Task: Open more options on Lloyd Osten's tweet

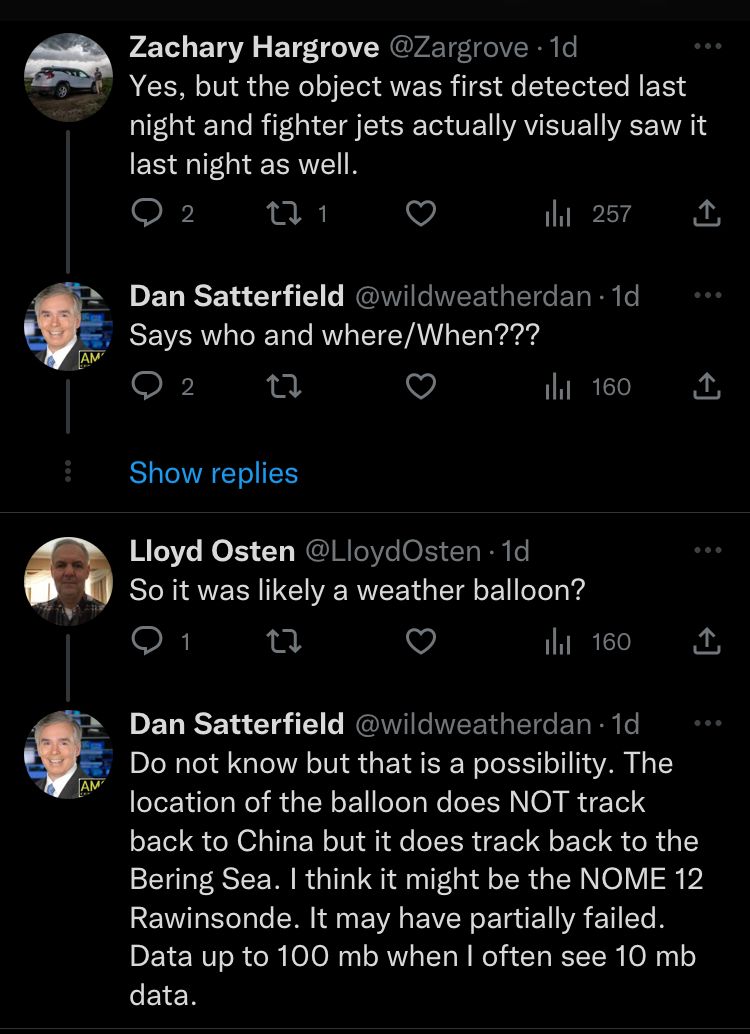Action: coord(706,550)
